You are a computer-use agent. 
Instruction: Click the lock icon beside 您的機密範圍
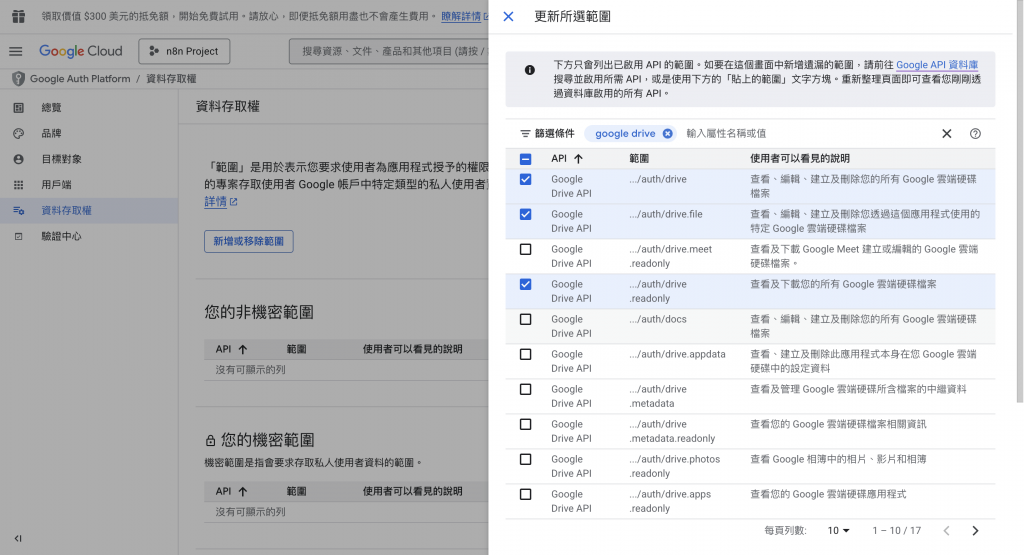pyautogui.click(x=210, y=441)
